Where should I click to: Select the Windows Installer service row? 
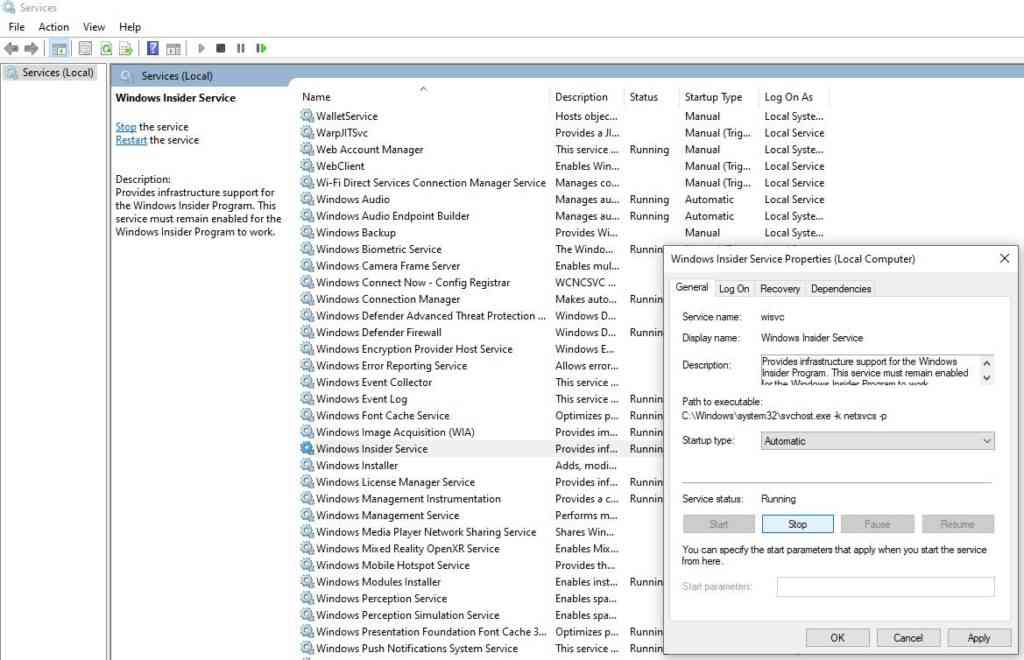click(x=357, y=465)
